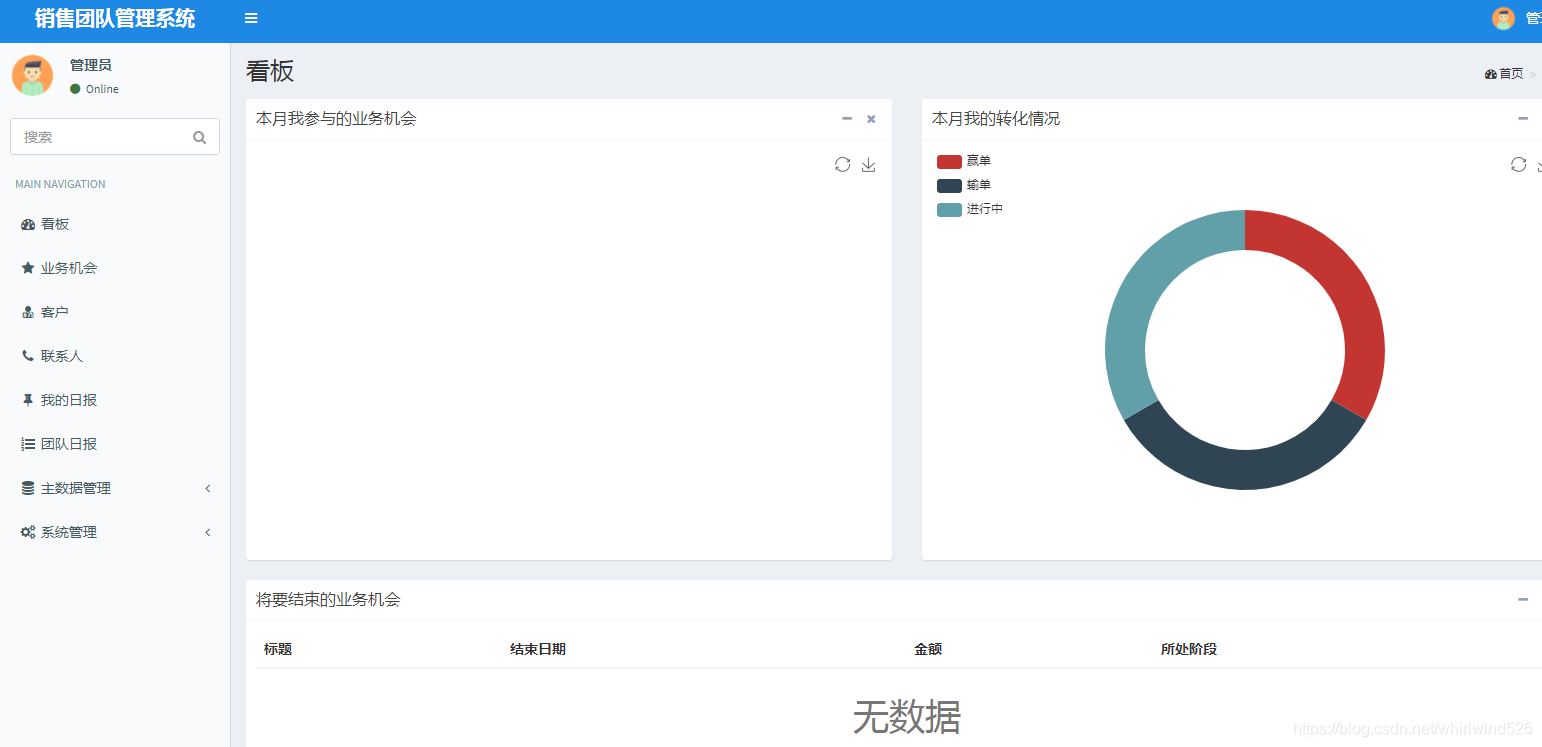Open the 业务机会 menu item
Screen dimensions: 1542x747
point(115,268)
